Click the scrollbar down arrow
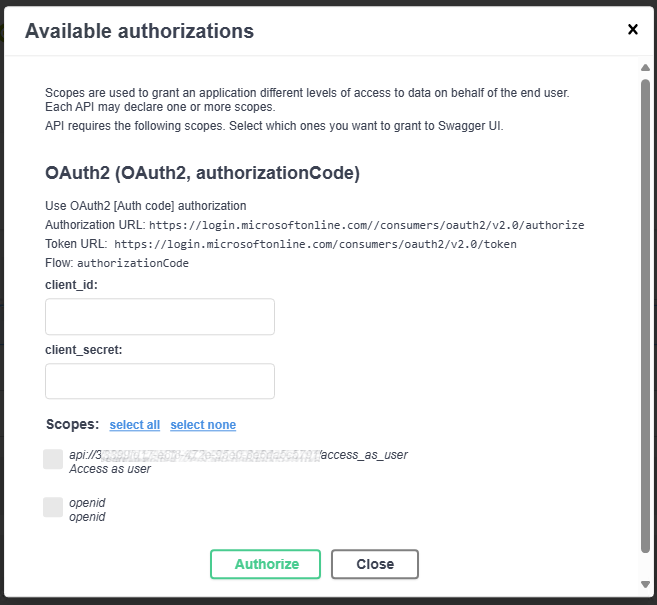The width and height of the screenshot is (657, 605). [x=645, y=584]
